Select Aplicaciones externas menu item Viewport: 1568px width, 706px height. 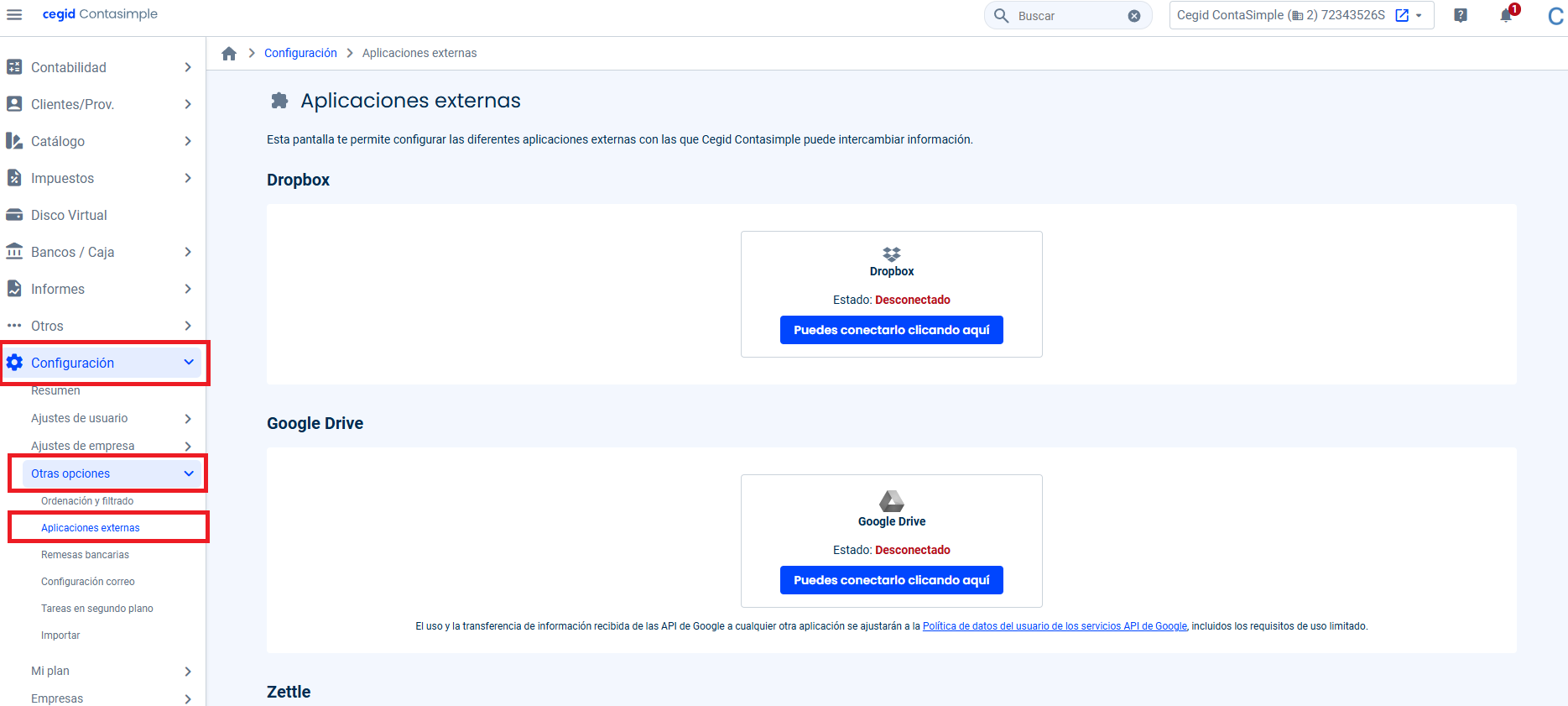[91, 528]
